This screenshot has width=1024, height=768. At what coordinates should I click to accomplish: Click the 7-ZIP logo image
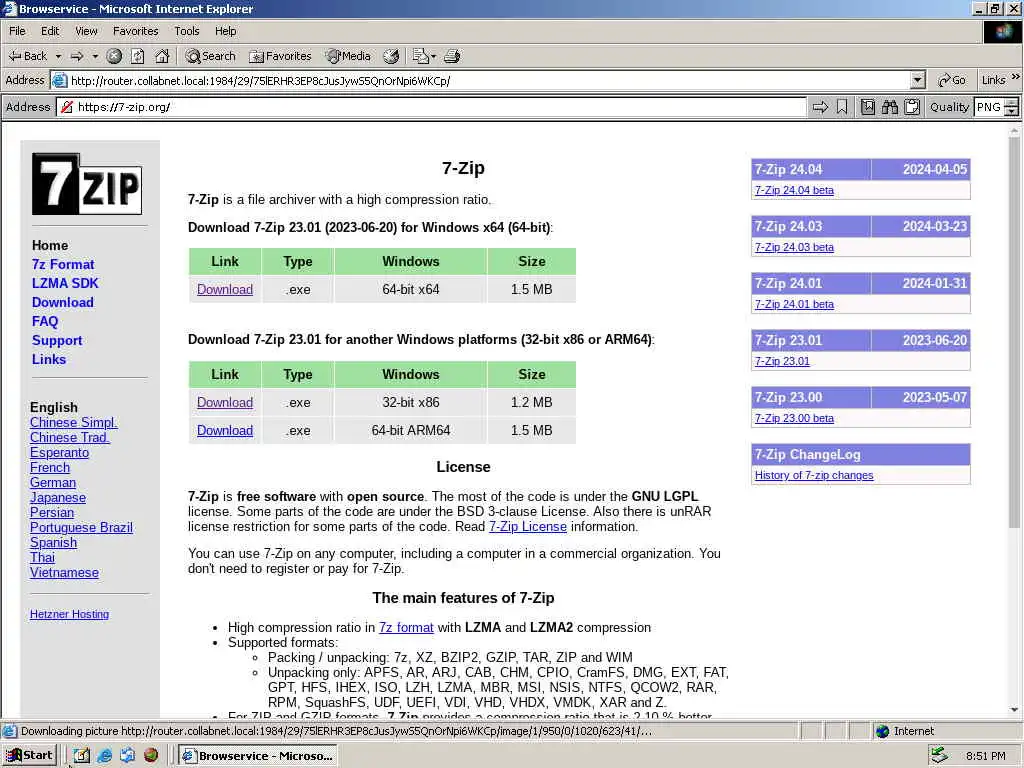(87, 184)
